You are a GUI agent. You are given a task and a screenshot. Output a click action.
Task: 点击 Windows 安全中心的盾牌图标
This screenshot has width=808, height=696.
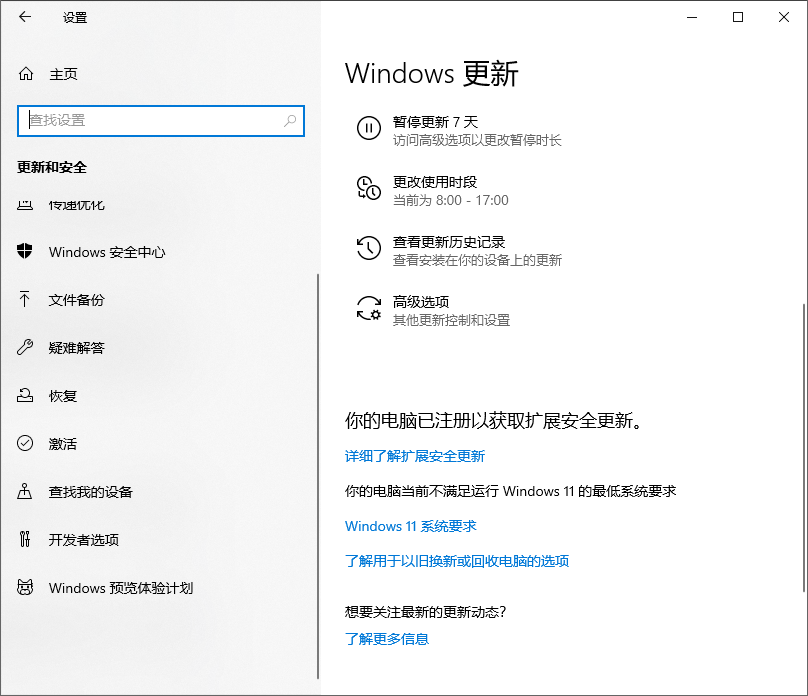pos(26,251)
